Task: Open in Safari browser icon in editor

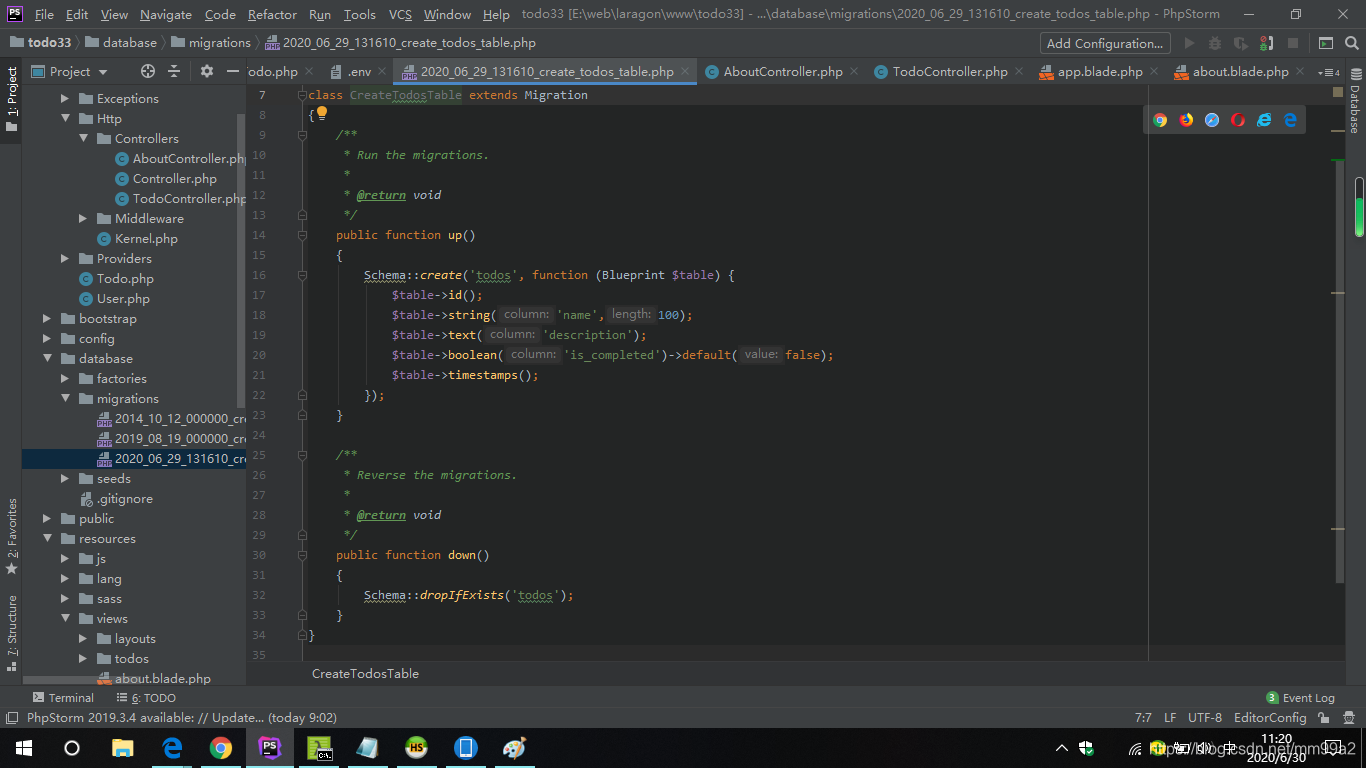Action: coord(1212,120)
